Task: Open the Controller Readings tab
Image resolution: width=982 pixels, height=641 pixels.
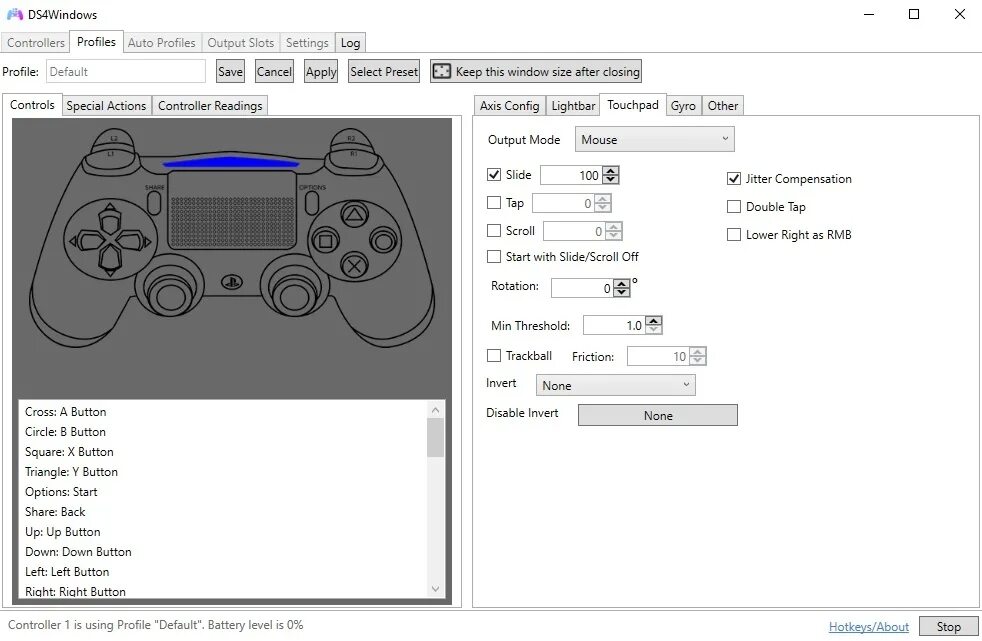Action: 210,106
